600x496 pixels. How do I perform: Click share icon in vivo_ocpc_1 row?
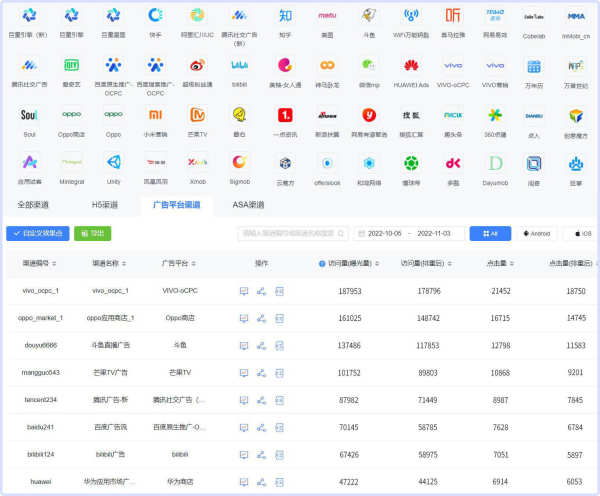261,291
